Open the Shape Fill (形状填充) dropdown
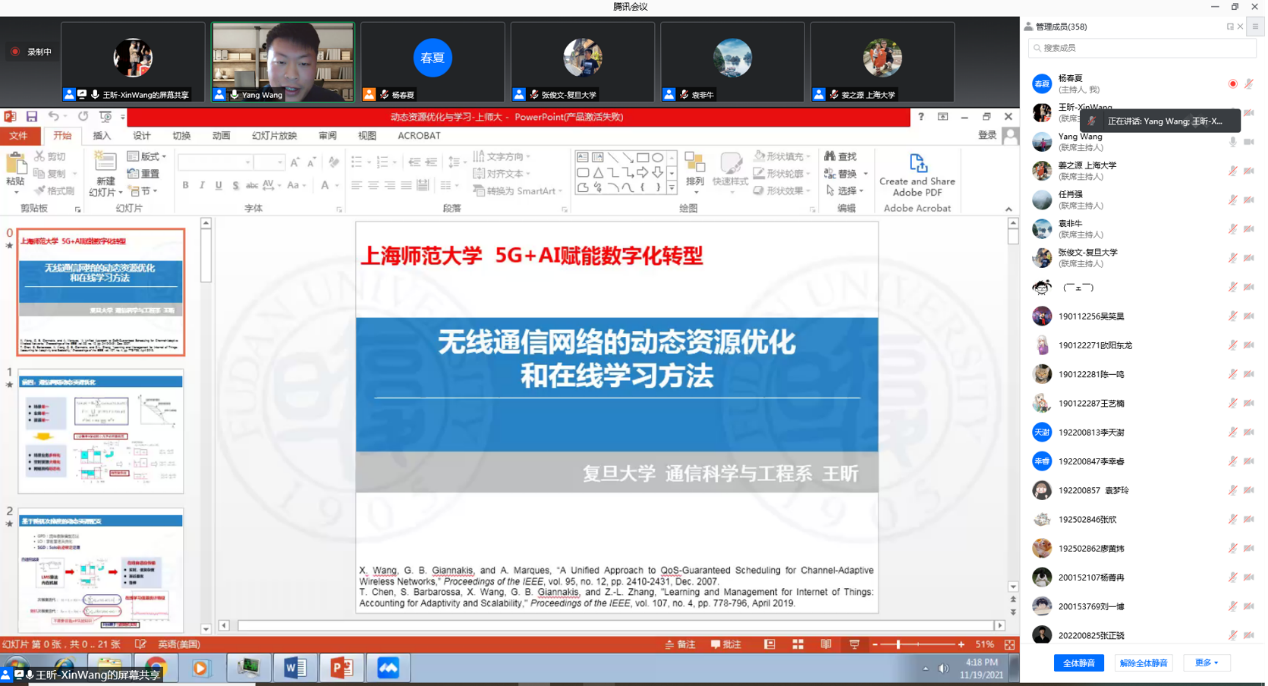Image resolution: width=1268 pixels, height=686 pixels. (x=784, y=156)
